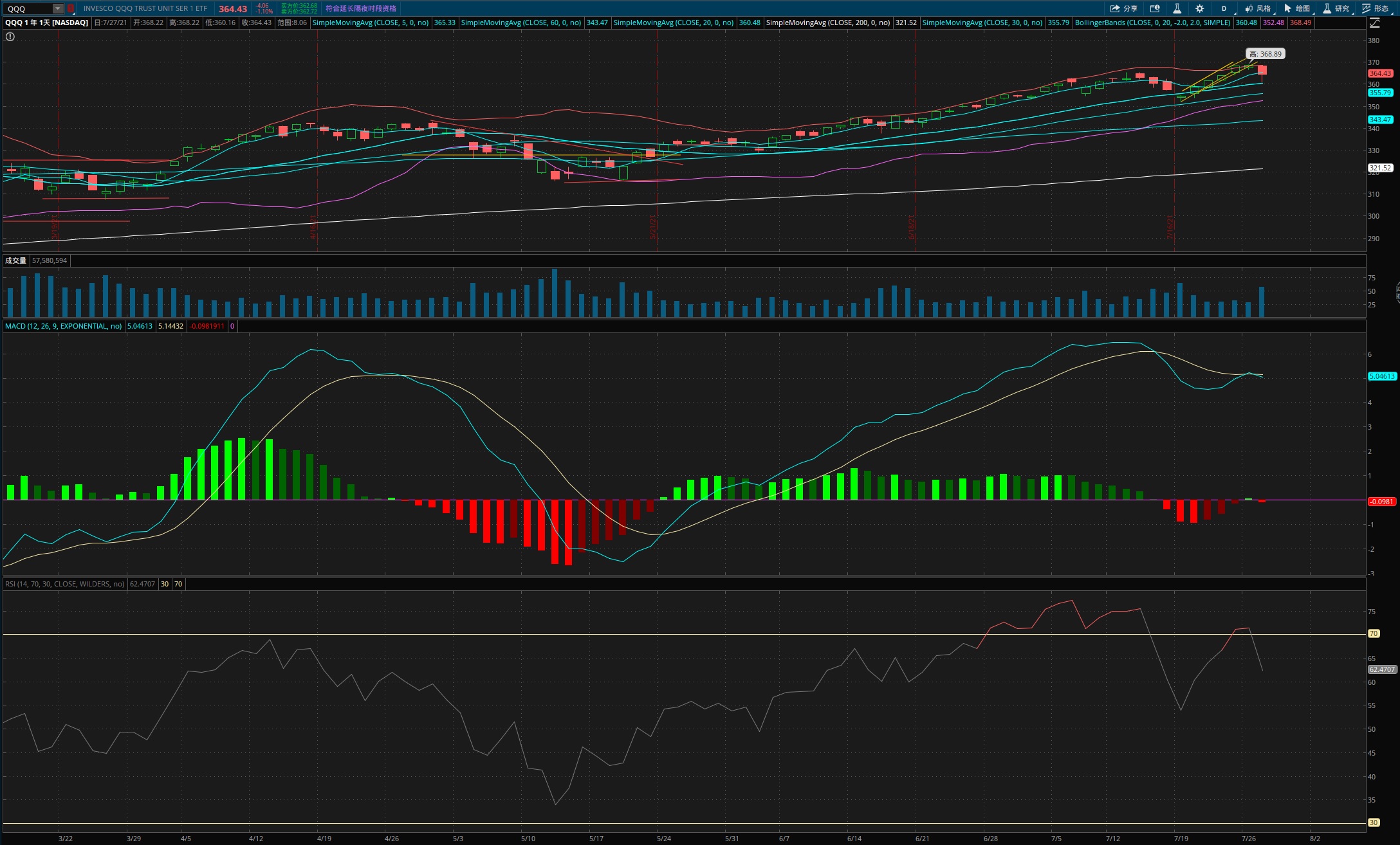The width and height of the screenshot is (1400, 845).
Task: Click the 高: 368.89 high price bubble
Action: point(1266,54)
